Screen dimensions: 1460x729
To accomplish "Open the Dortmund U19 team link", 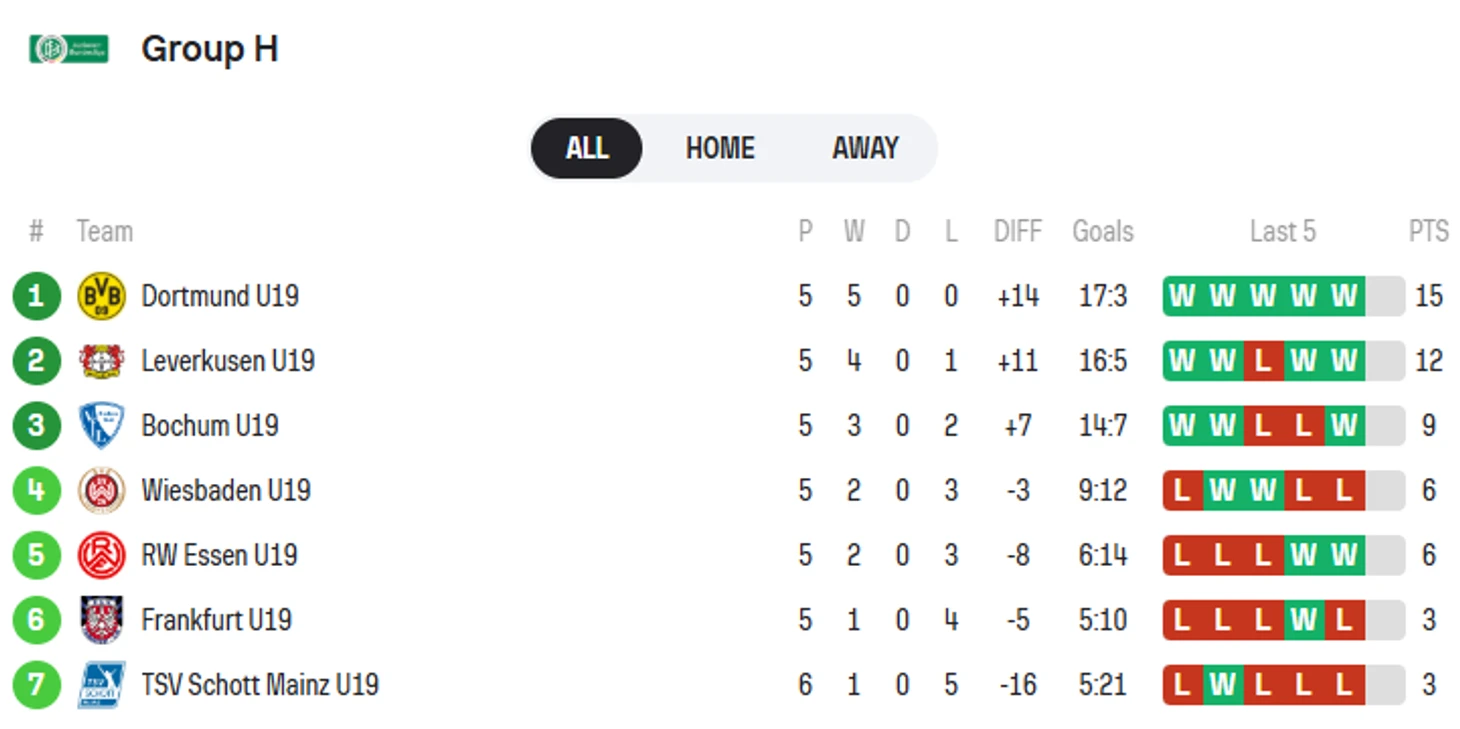I will click(x=220, y=296).
